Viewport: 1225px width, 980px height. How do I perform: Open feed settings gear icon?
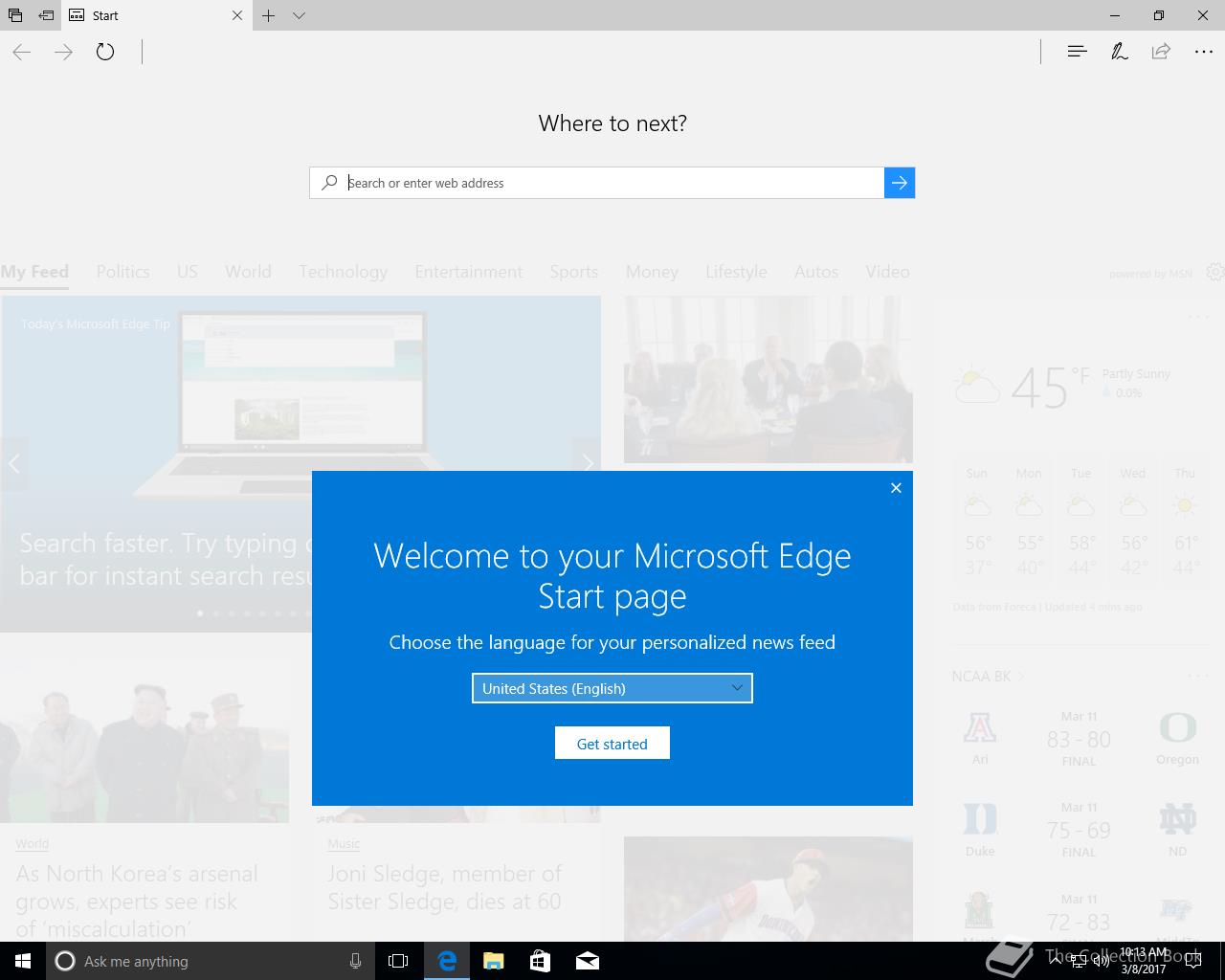point(1214,272)
